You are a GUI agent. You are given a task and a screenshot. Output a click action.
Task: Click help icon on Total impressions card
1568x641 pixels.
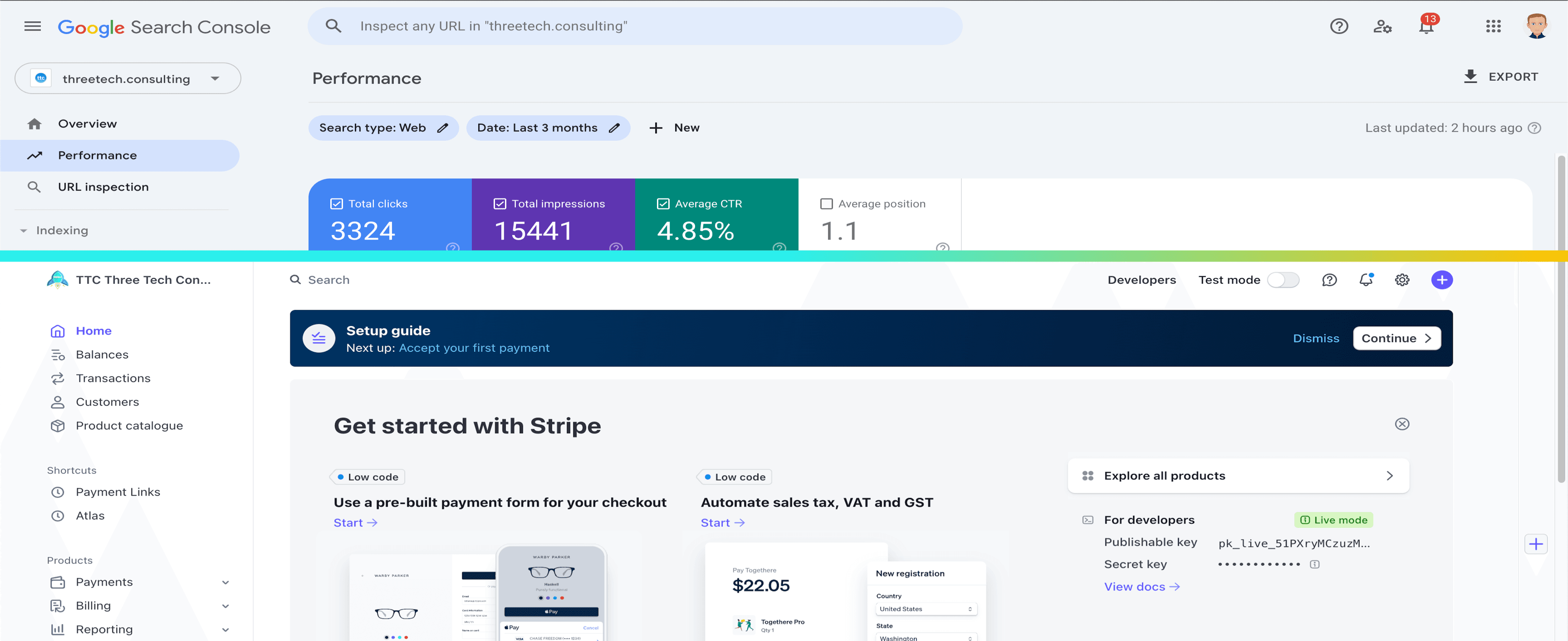pyautogui.click(x=616, y=247)
